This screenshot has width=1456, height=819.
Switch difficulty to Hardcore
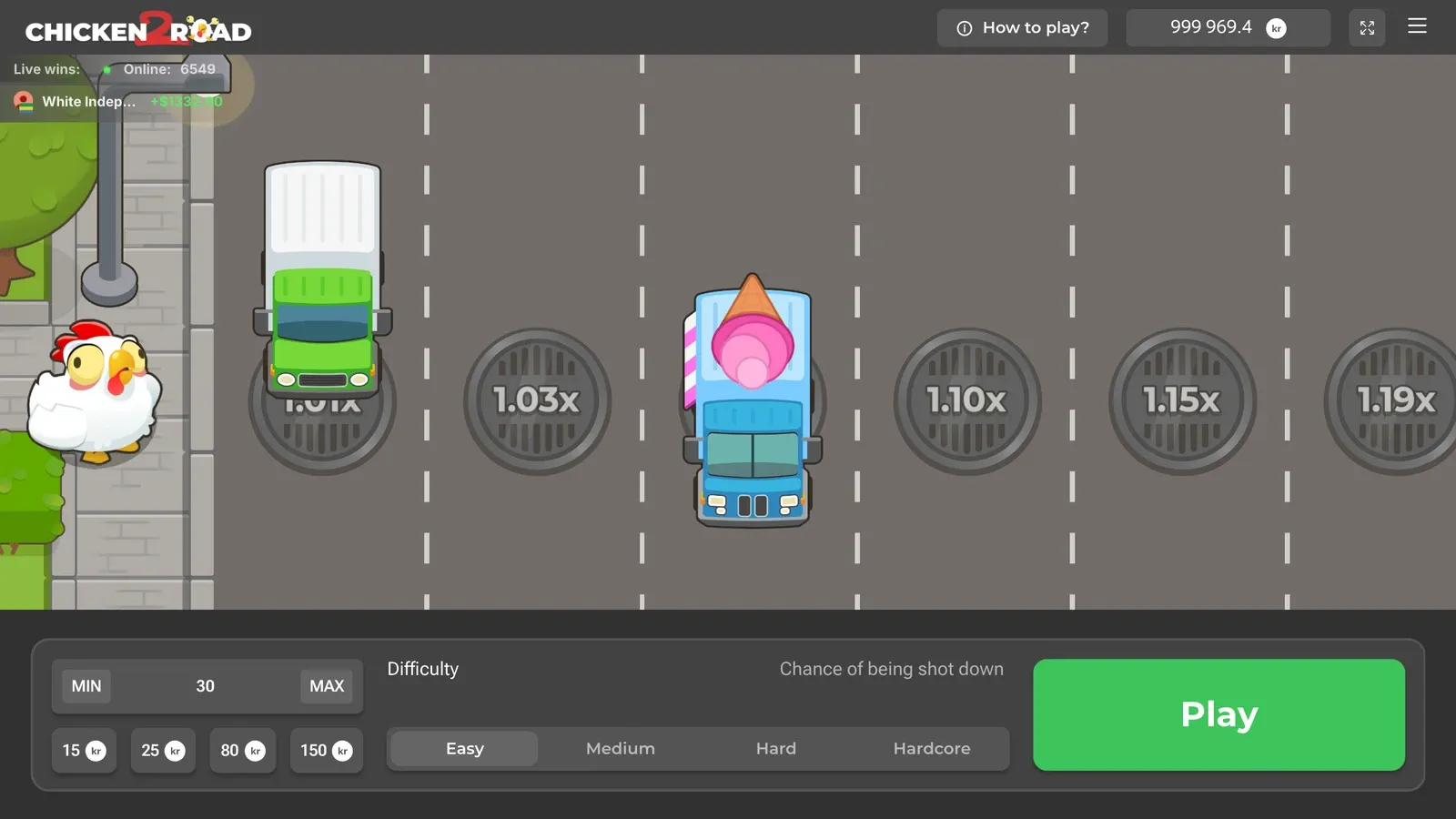[x=932, y=749]
